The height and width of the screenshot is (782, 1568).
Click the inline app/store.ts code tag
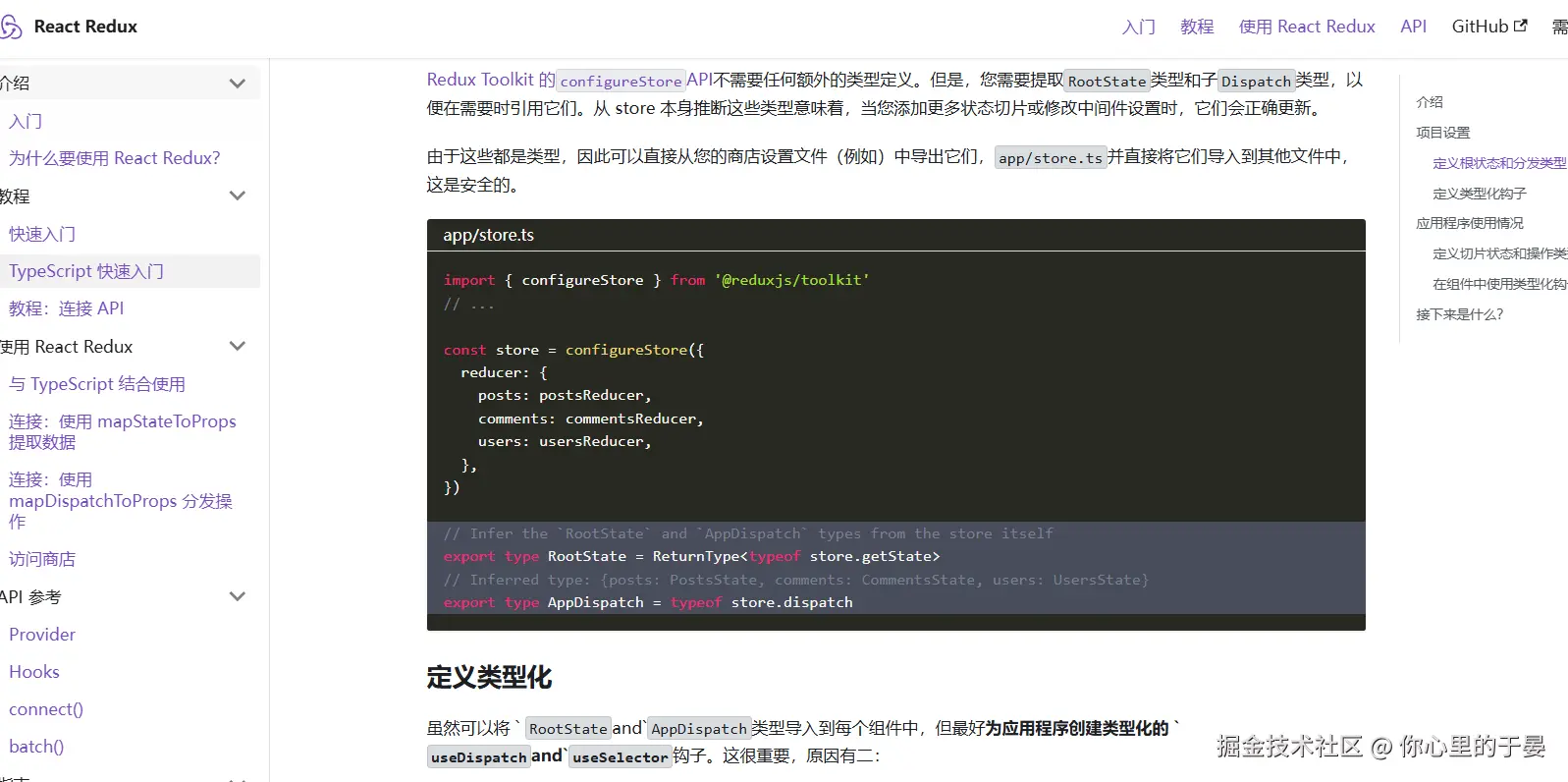[x=1051, y=158]
